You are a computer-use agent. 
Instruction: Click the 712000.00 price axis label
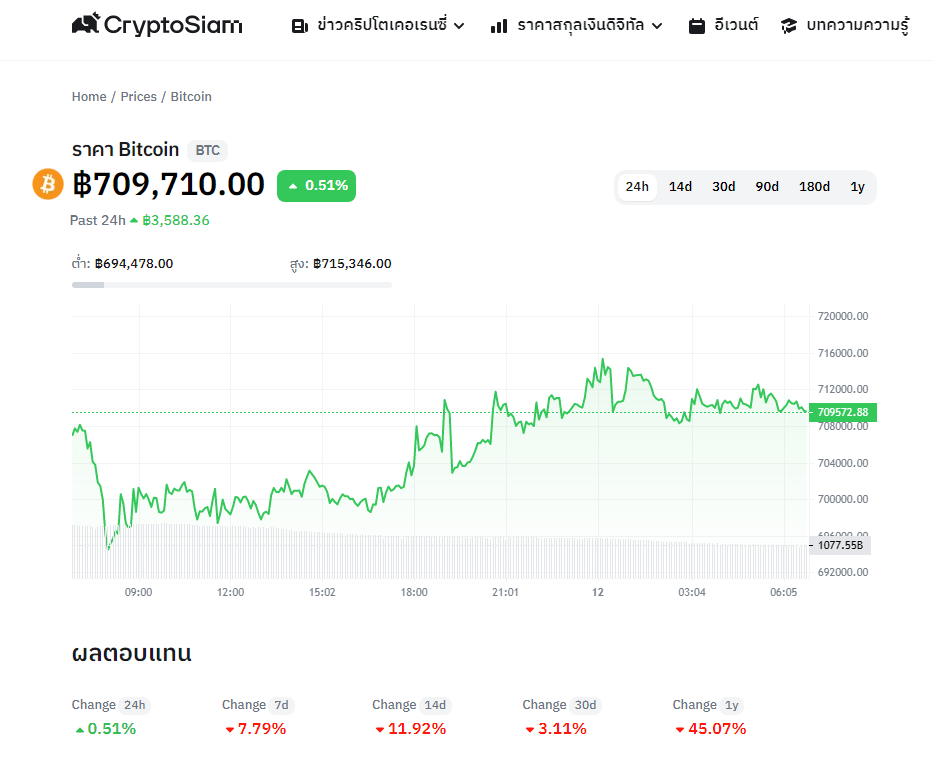[843, 389]
